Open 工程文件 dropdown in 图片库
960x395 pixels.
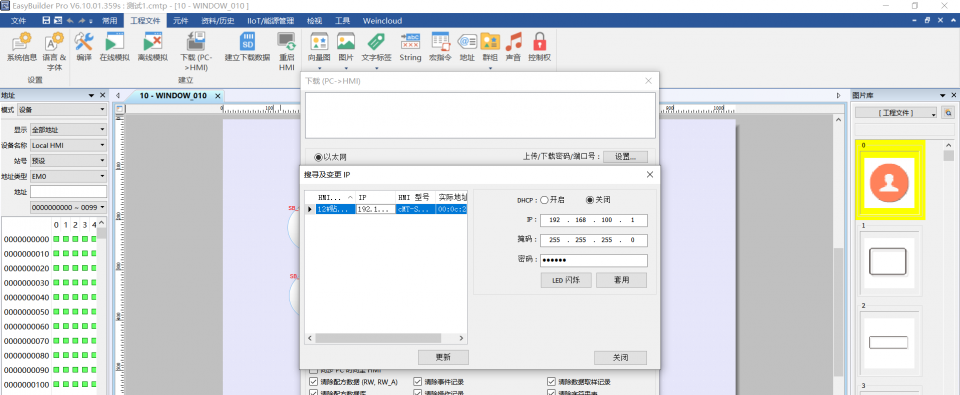pos(896,113)
